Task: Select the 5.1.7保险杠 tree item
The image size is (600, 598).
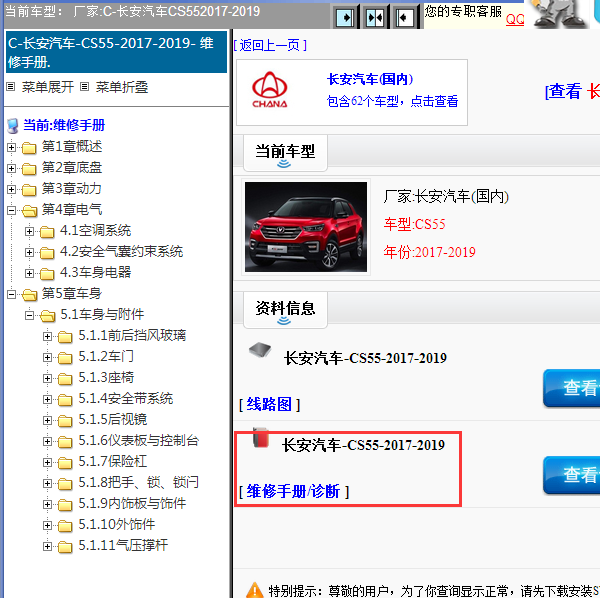Action: [x=112, y=461]
